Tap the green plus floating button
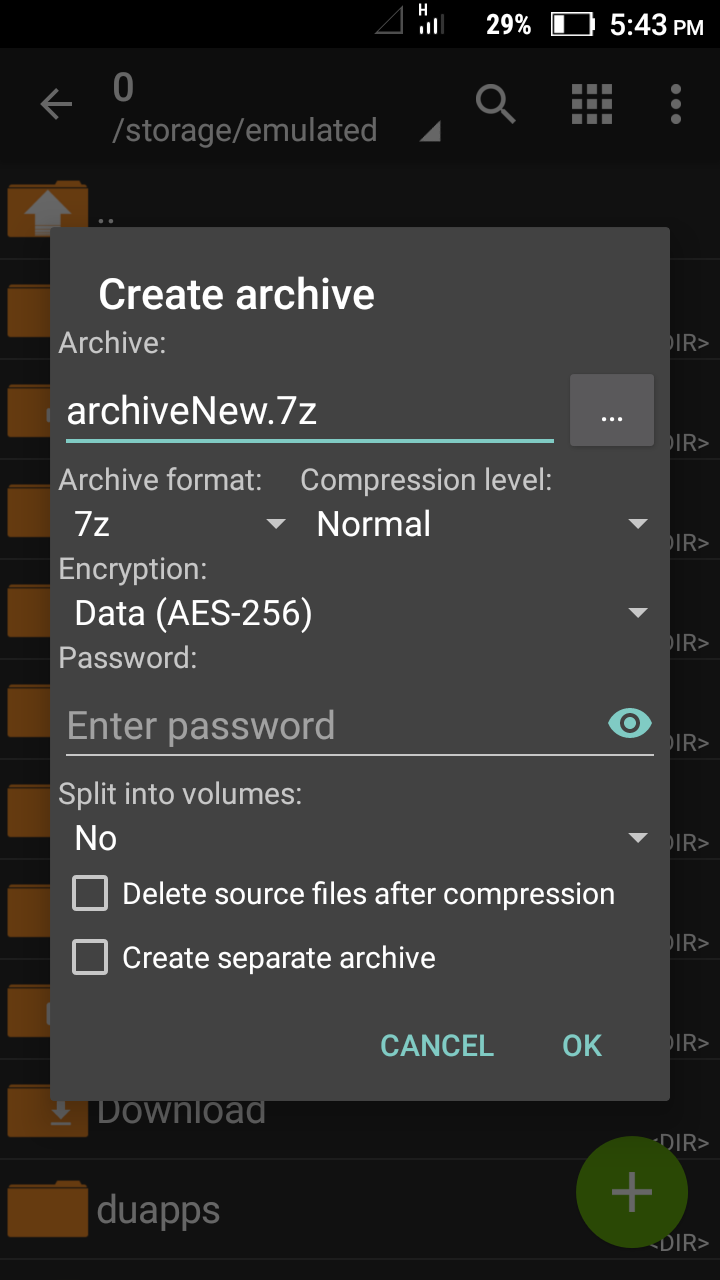The width and height of the screenshot is (720, 1280). [632, 1192]
